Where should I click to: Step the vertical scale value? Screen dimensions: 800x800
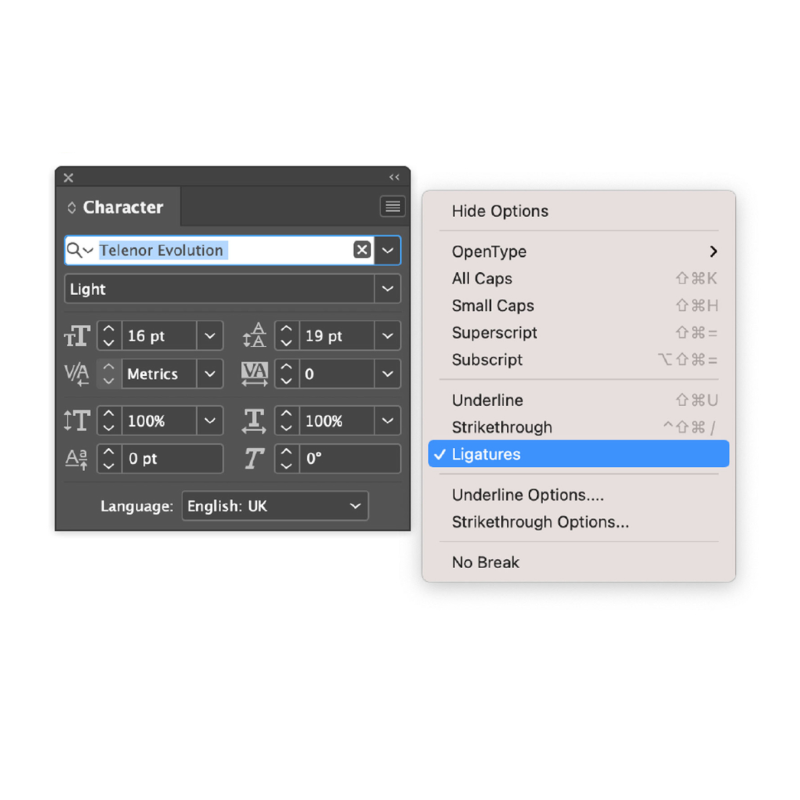[x=109, y=421]
